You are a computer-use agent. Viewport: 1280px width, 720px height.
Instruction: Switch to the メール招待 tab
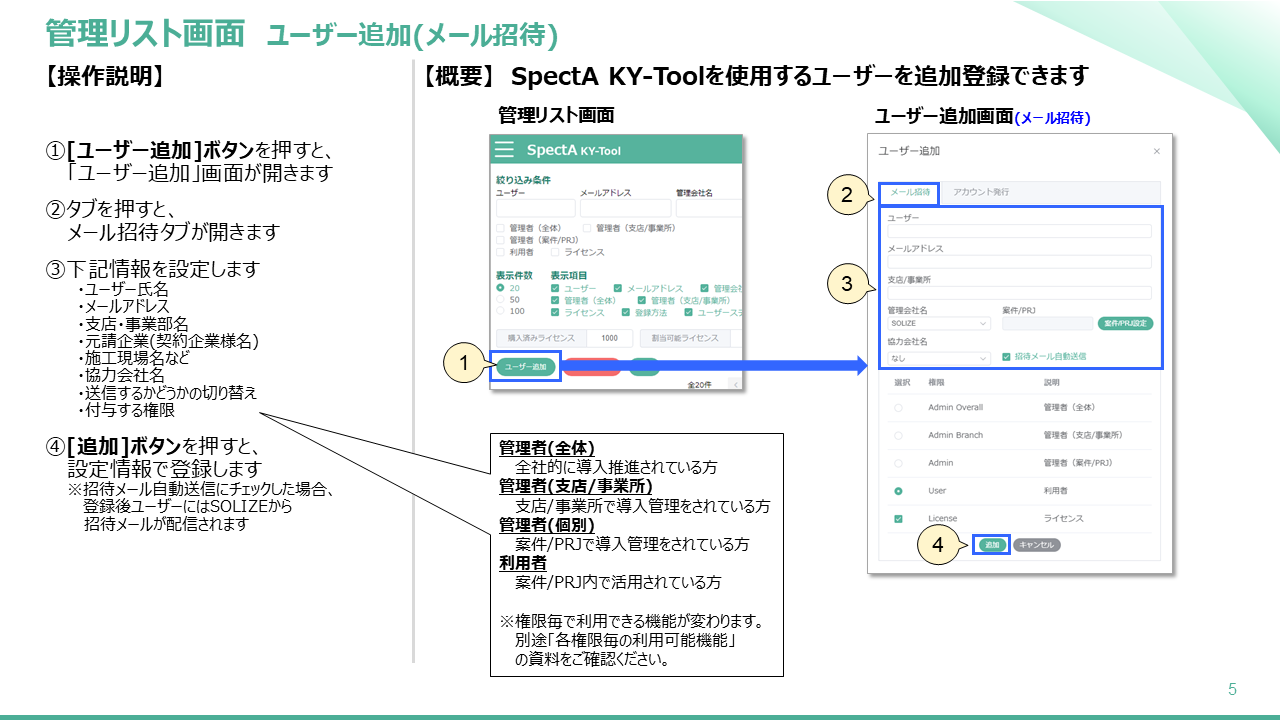[x=910, y=192]
